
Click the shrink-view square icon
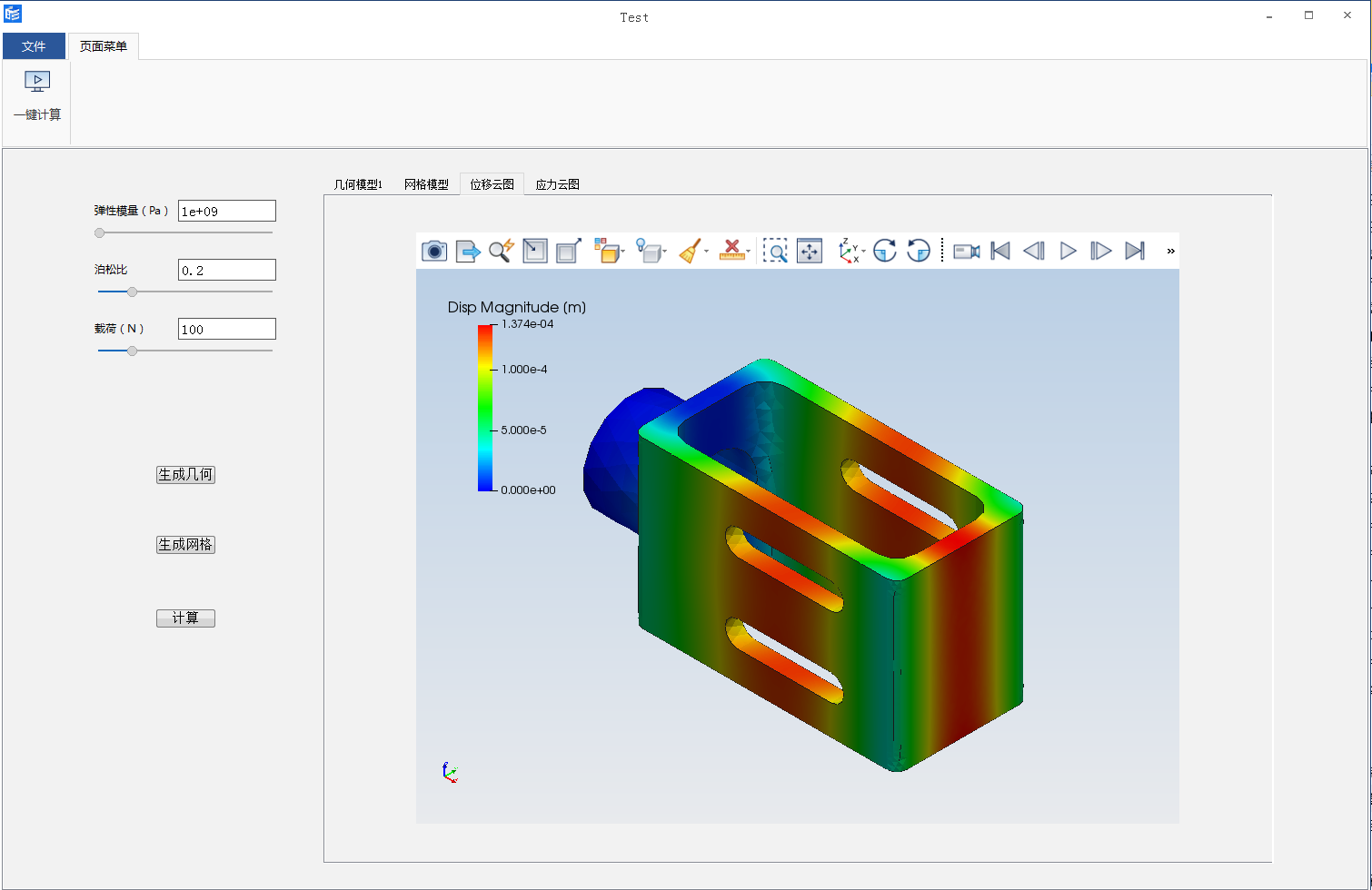click(535, 251)
